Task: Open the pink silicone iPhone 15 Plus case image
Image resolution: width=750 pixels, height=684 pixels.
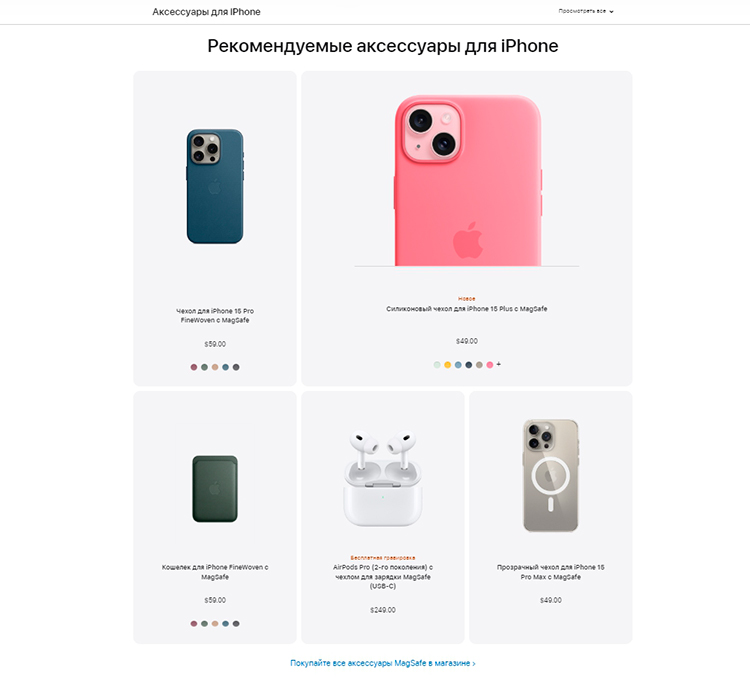Action: (x=467, y=180)
